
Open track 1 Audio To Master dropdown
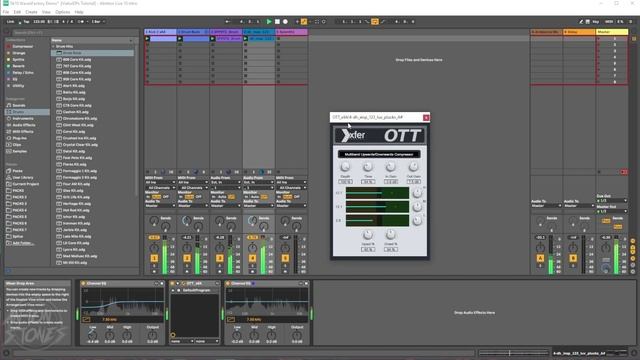point(160,206)
